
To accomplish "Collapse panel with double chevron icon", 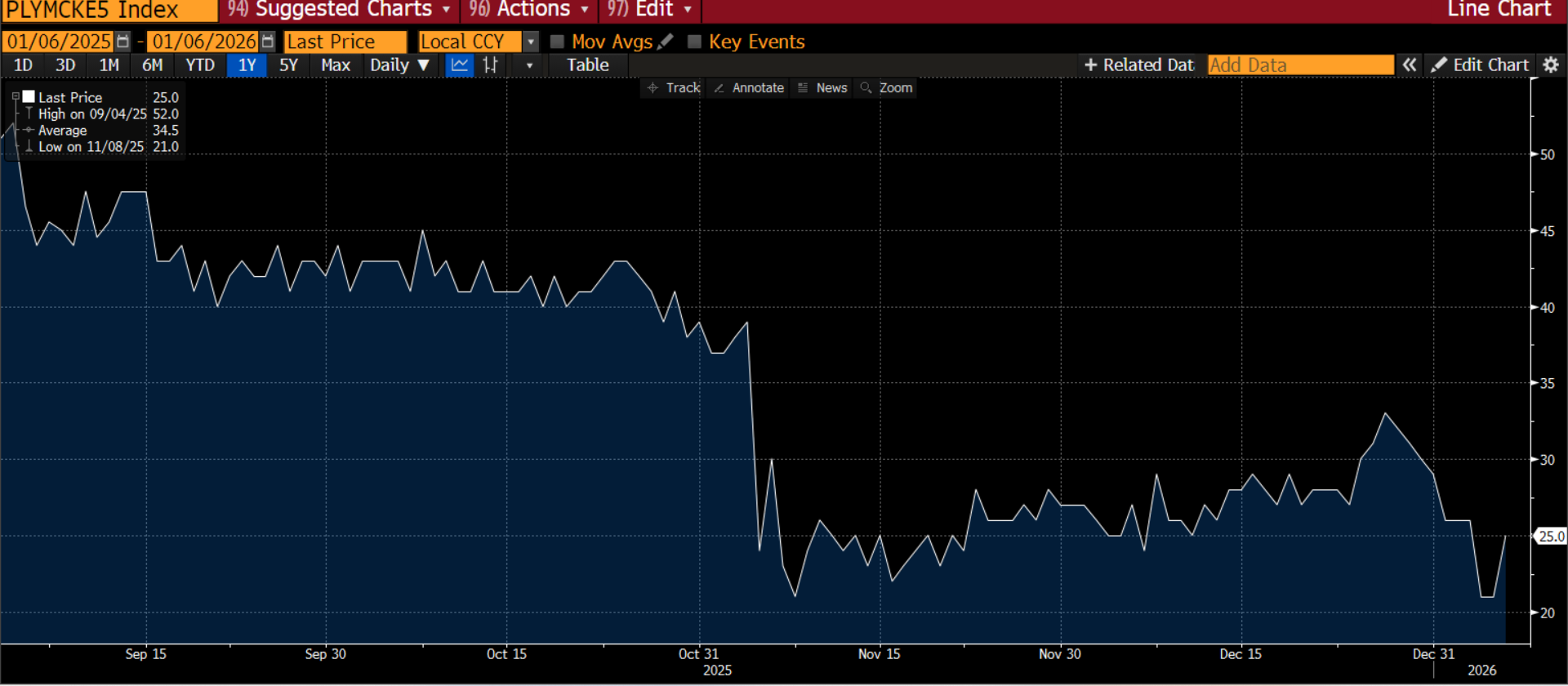I will tap(1410, 65).
